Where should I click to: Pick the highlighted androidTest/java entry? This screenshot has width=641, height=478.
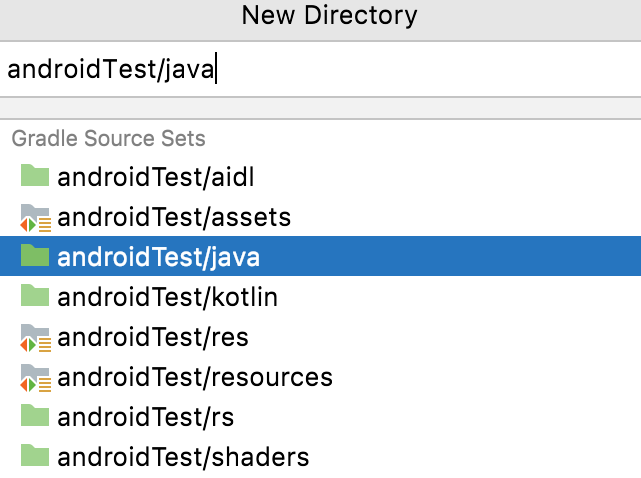pyautogui.click(x=158, y=257)
